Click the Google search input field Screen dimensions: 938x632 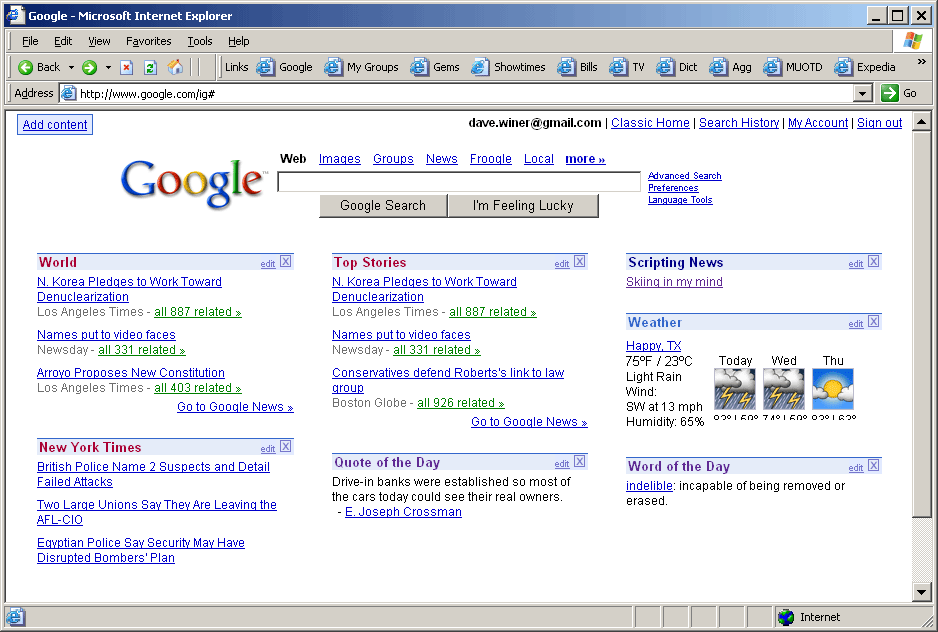458,182
